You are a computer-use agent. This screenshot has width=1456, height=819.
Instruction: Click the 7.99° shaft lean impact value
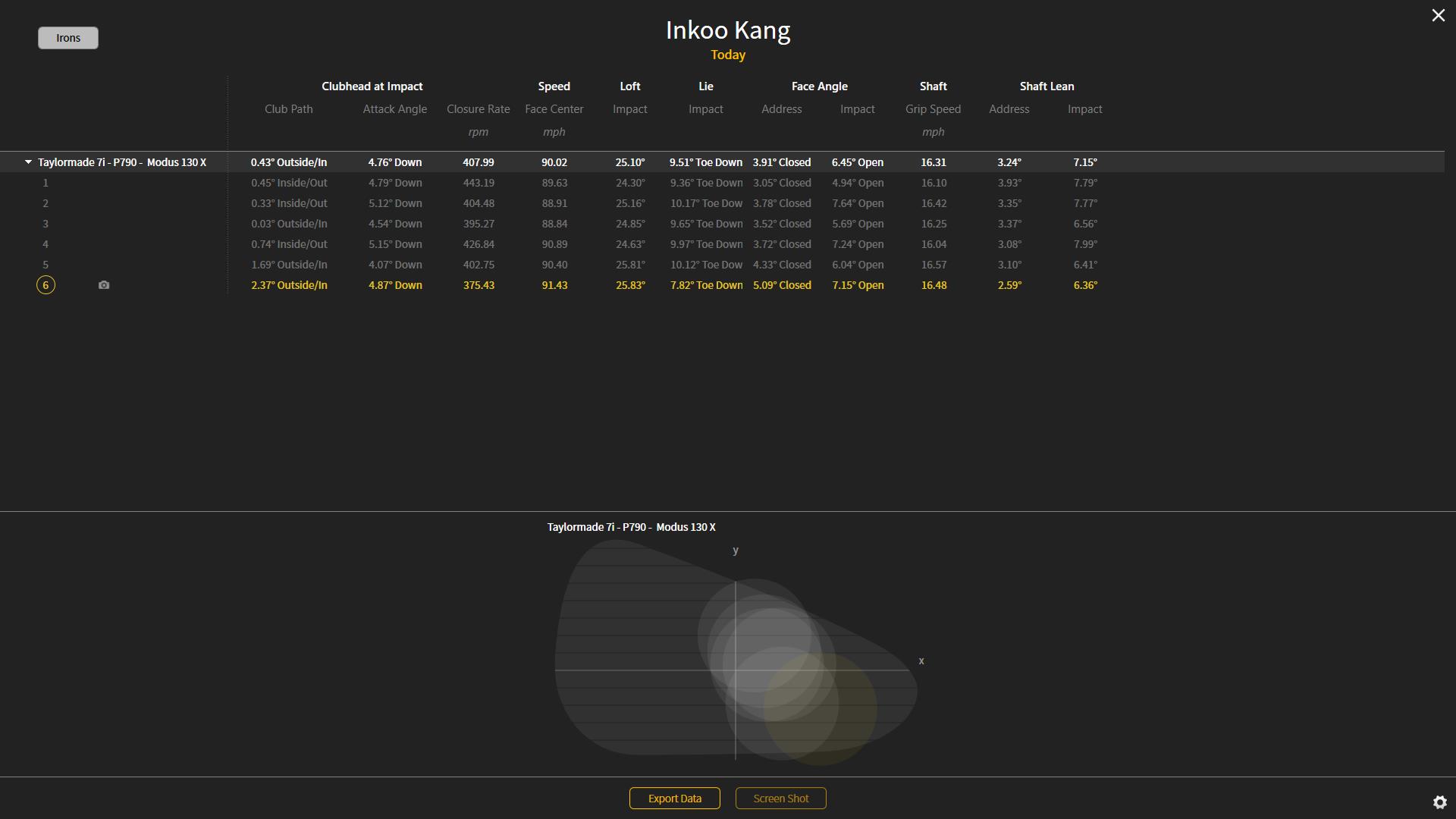coord(1085,244)
